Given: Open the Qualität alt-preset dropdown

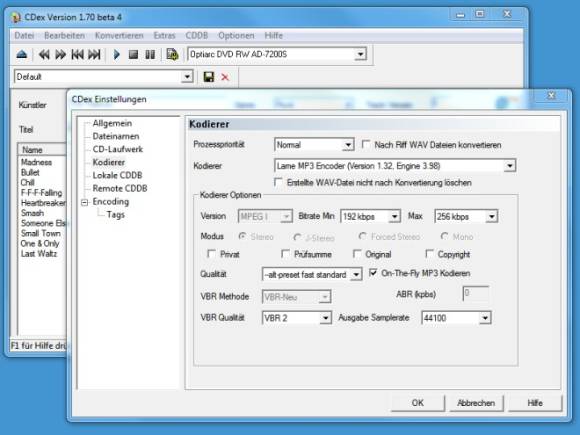Looking at the screenshot, I should coord(356,274).
